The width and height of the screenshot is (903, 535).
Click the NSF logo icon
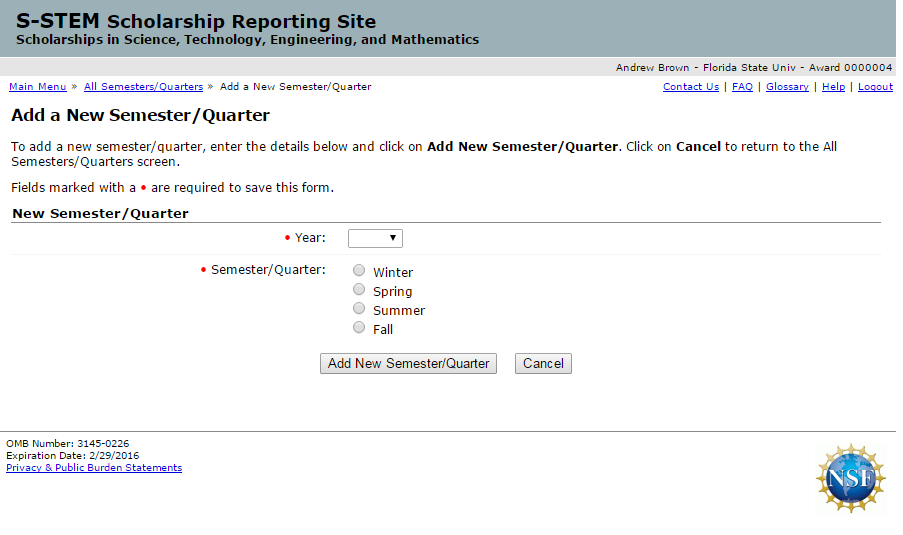[851, 478]
